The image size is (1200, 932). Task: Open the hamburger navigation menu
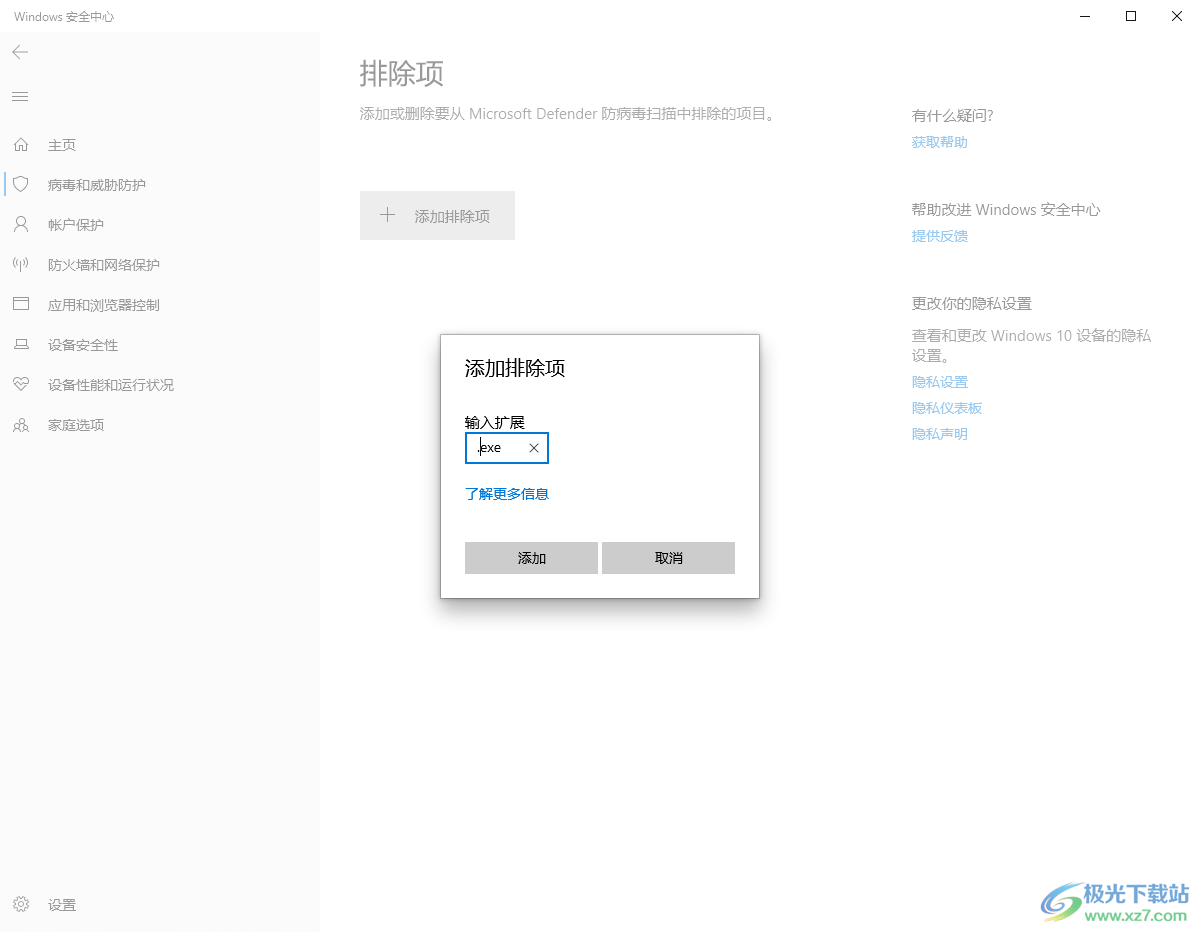pos(20,96)
